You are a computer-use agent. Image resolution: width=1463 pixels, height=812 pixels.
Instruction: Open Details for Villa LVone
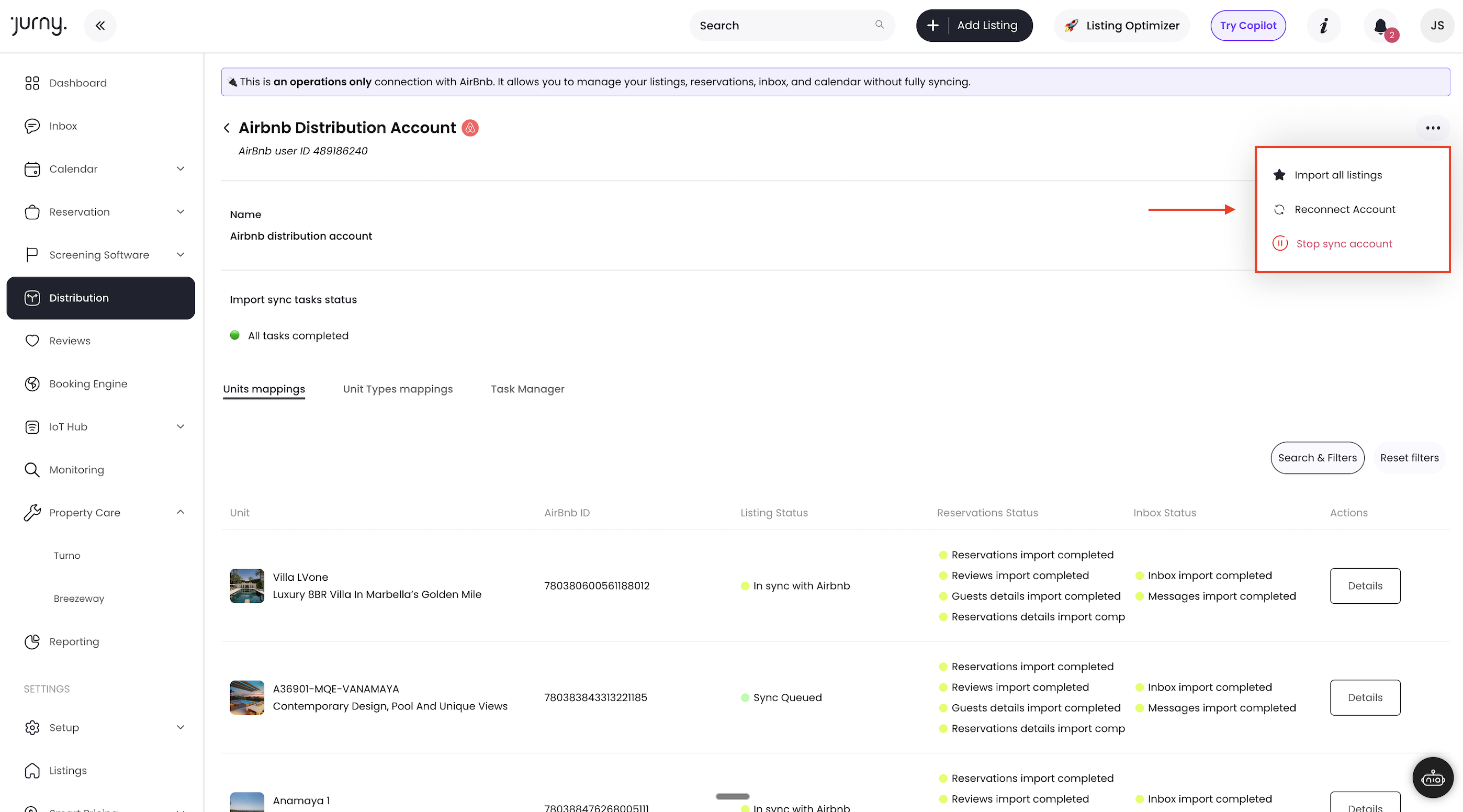coord(1364,585)
